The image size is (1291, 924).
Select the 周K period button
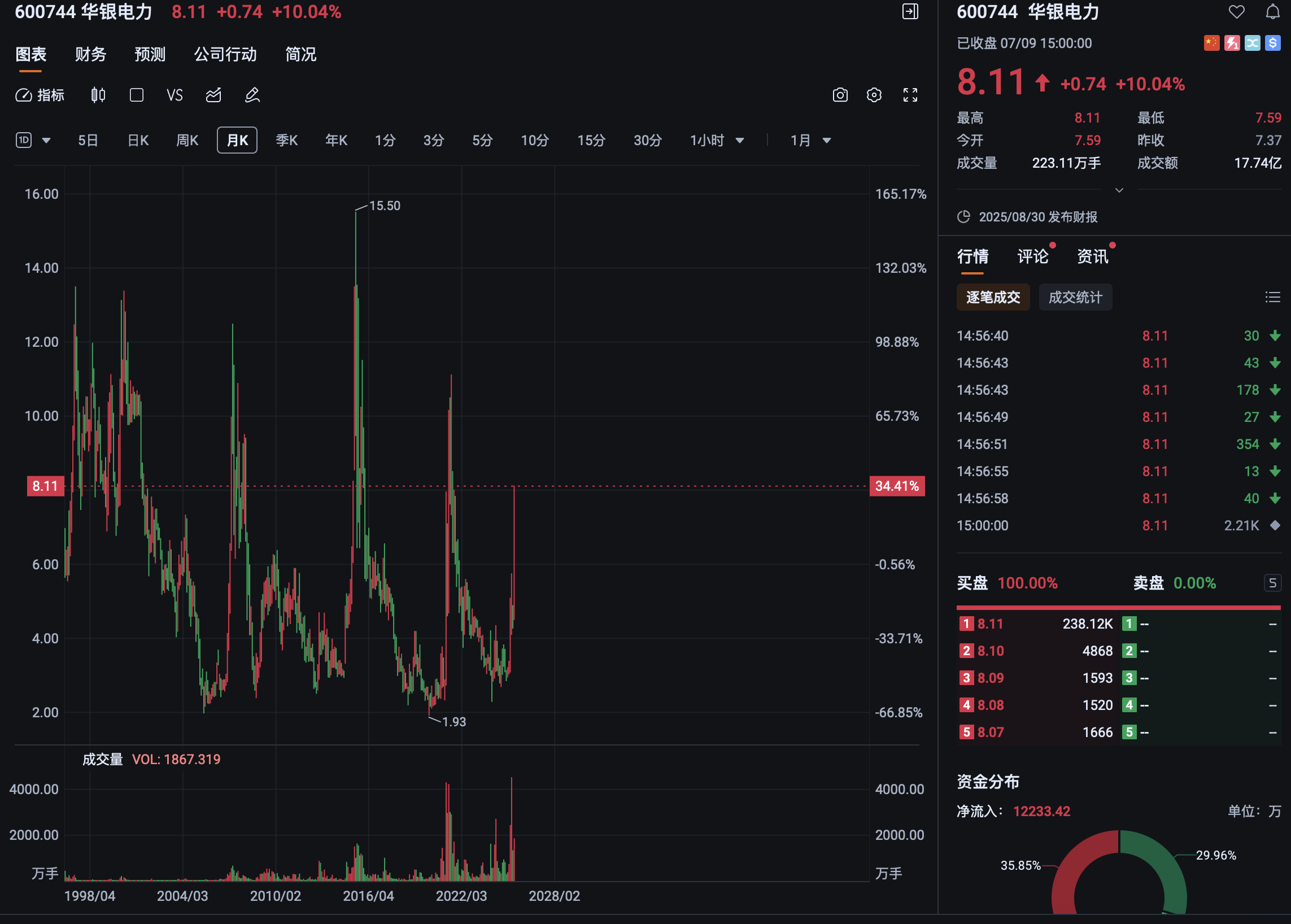point(187,141)
